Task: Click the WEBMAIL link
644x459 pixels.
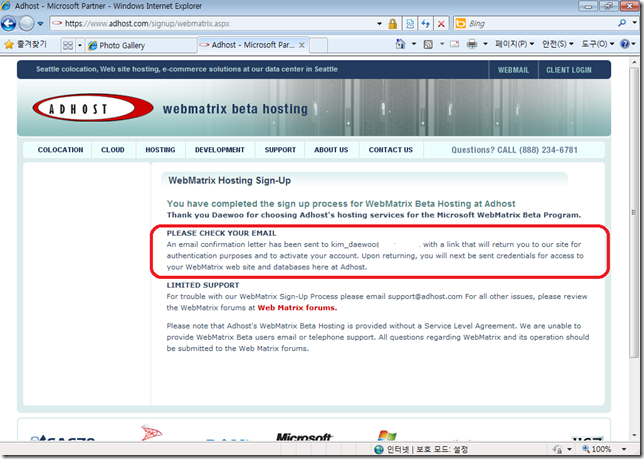Action: 513,70
